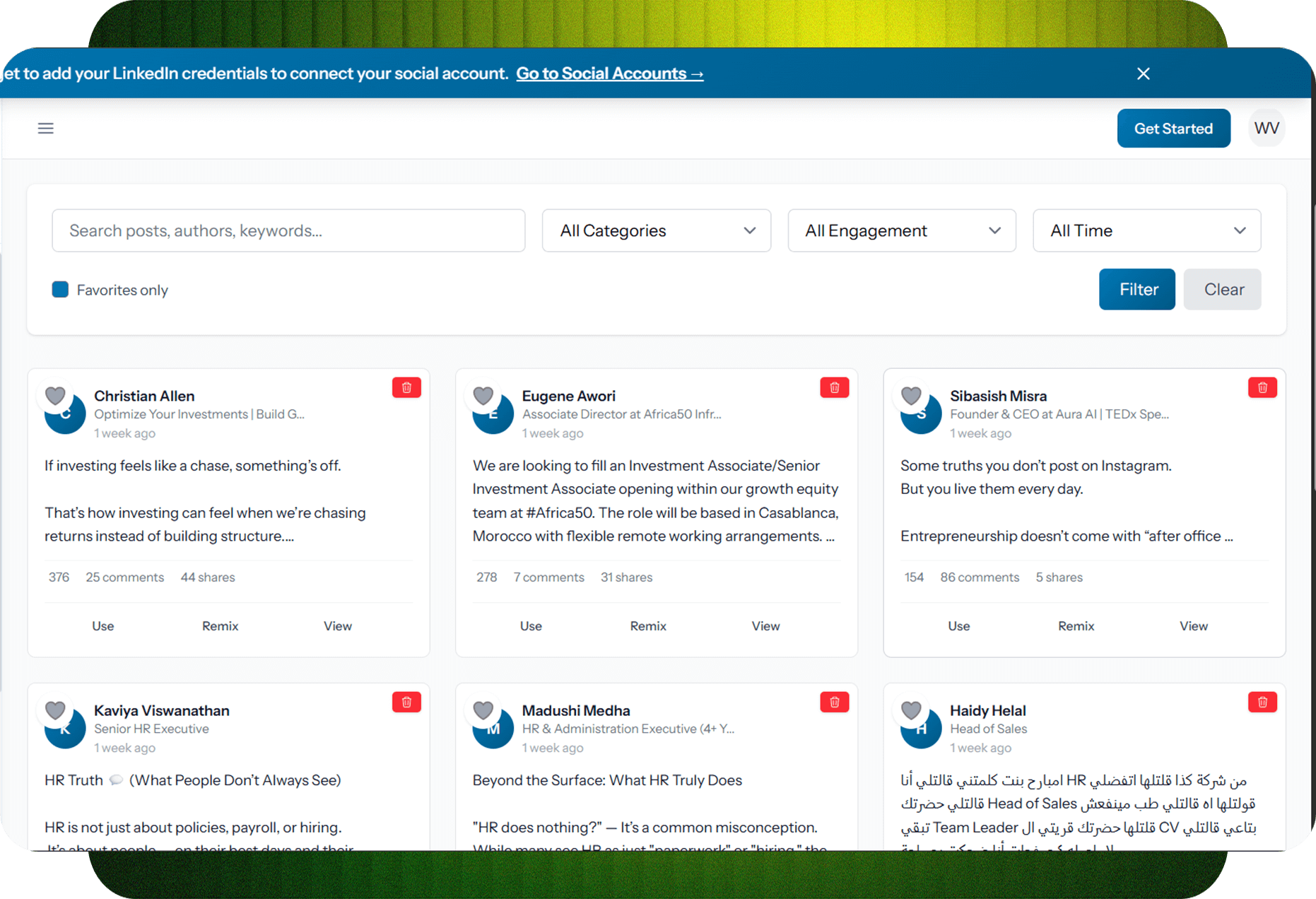Toggle the Favorites only checkbox
1316x899 pixels.
click(x=61, y=290)
